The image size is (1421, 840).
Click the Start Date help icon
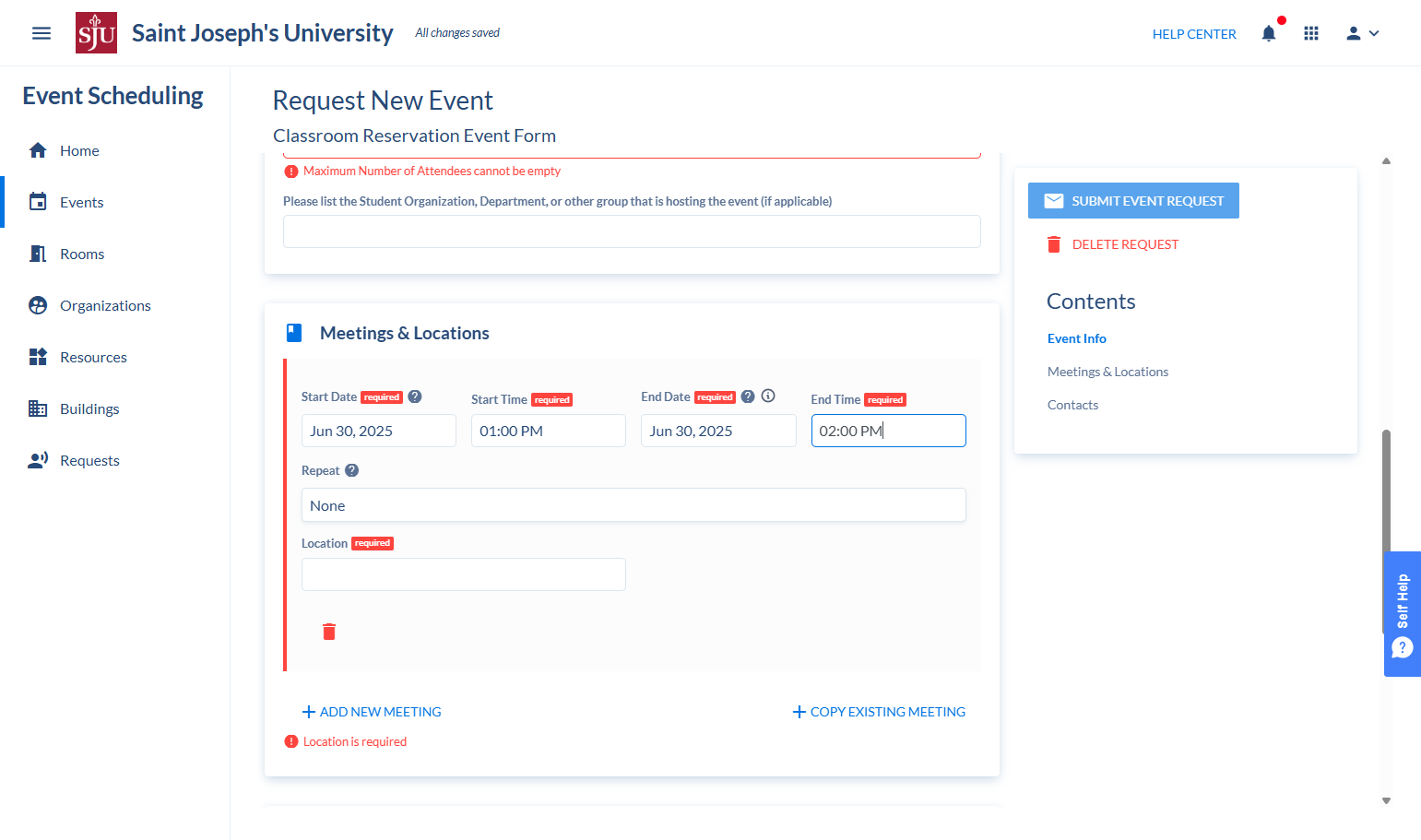415,396
